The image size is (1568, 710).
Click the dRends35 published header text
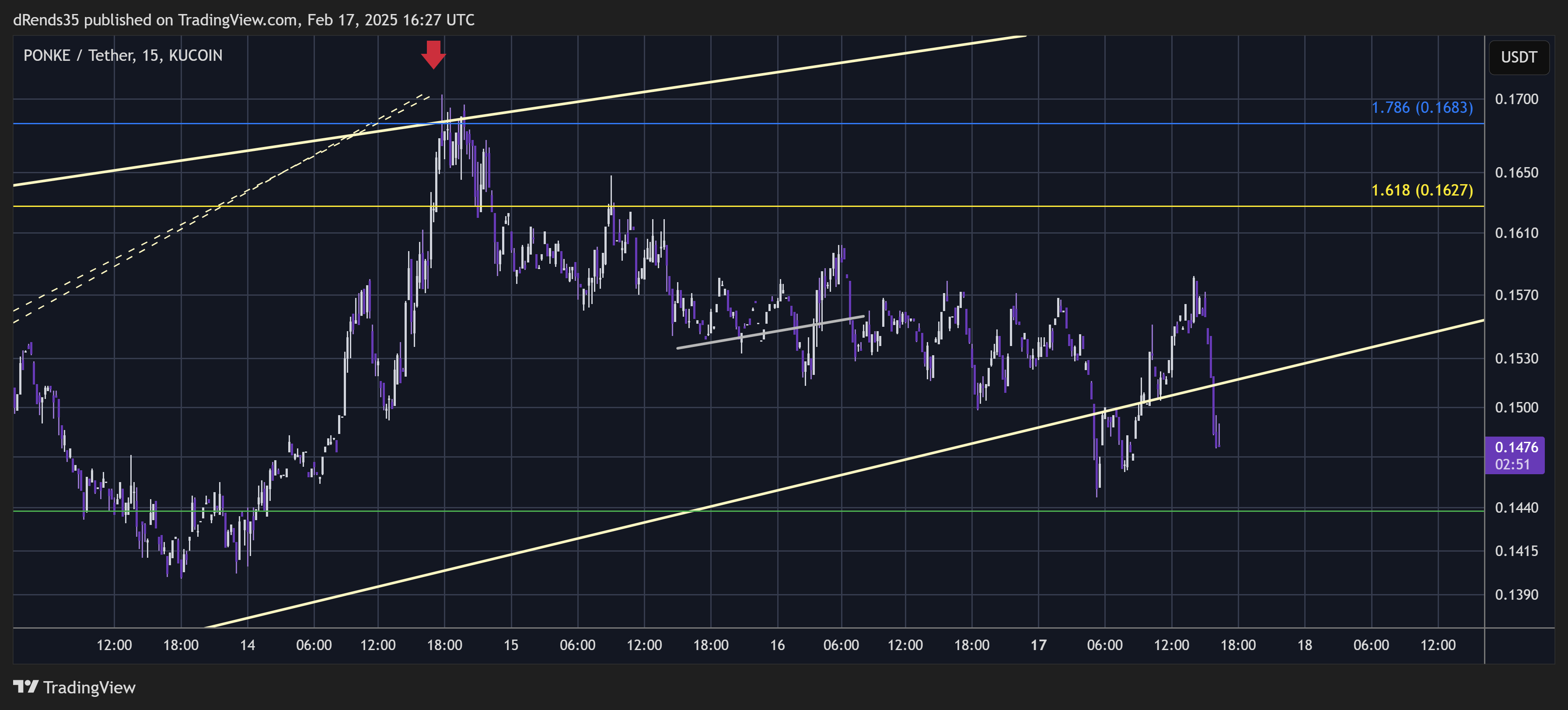244,20
